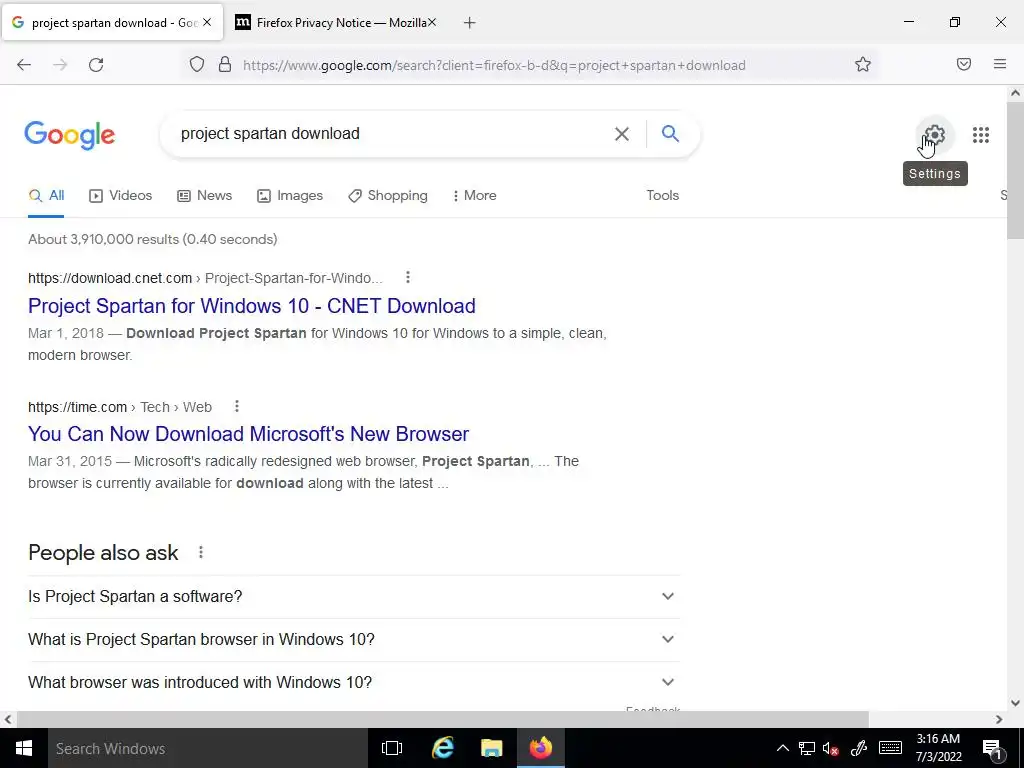Click the Search Windows taskbar box
This screenshot has height=768, width=1024.
[x=208, y=748]
